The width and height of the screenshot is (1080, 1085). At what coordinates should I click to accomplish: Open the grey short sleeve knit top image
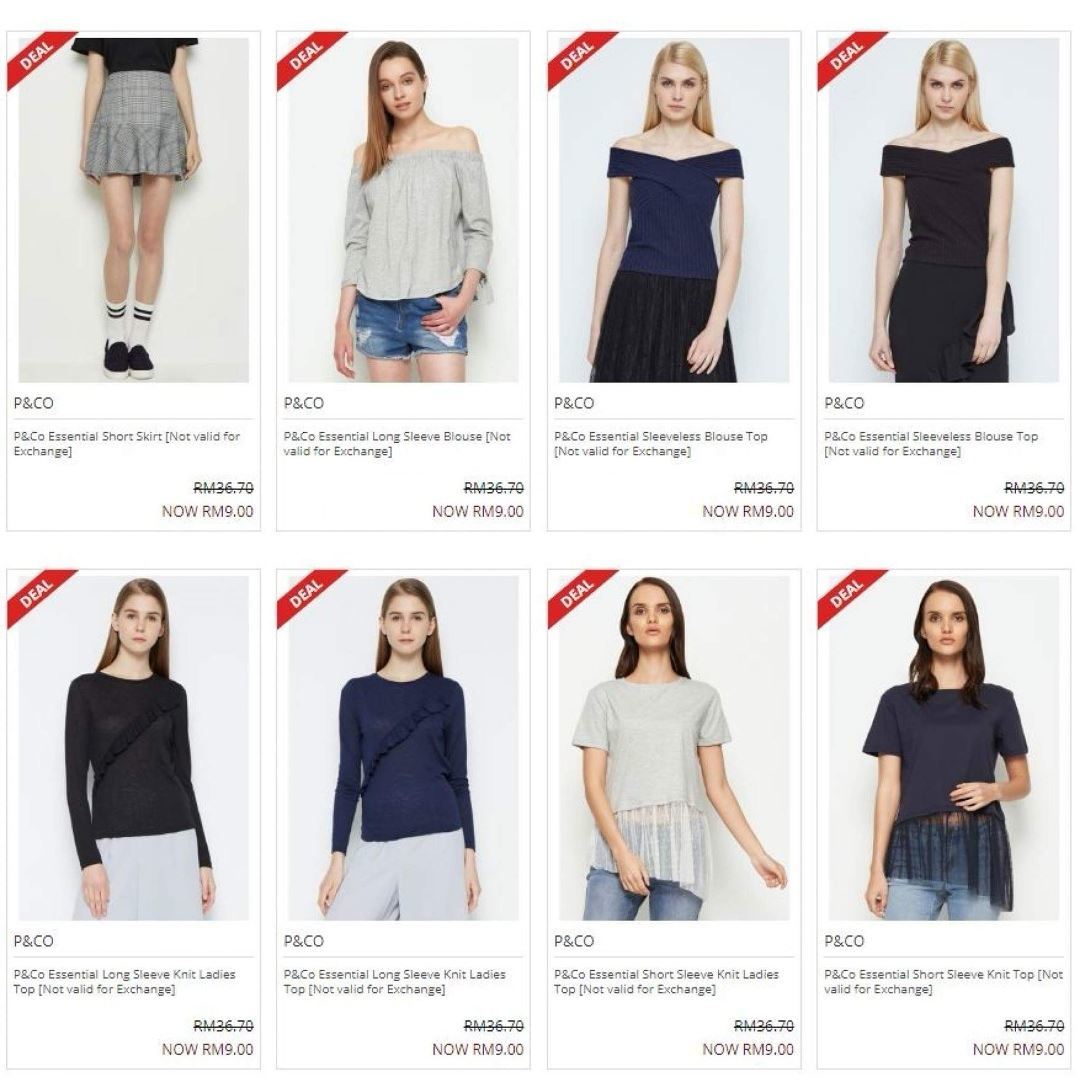click(674, 748)
